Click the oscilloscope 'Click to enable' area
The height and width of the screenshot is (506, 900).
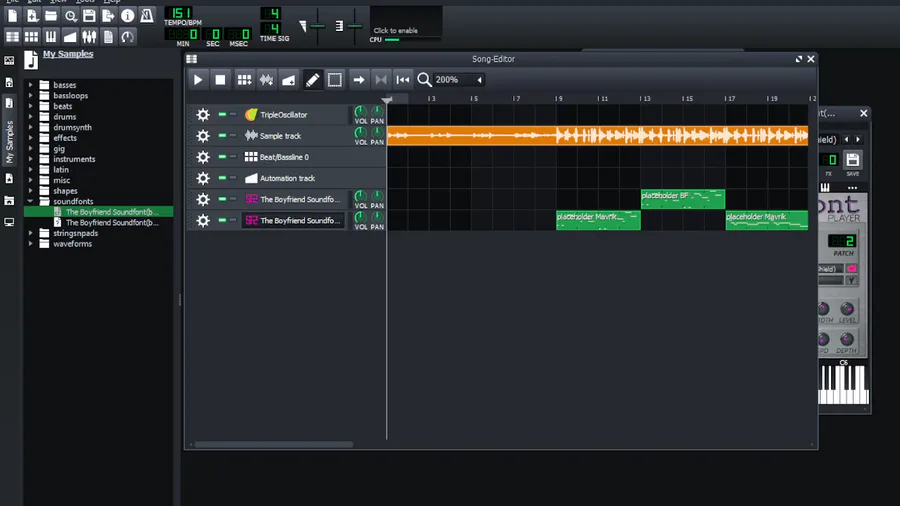tap(406, 21)
